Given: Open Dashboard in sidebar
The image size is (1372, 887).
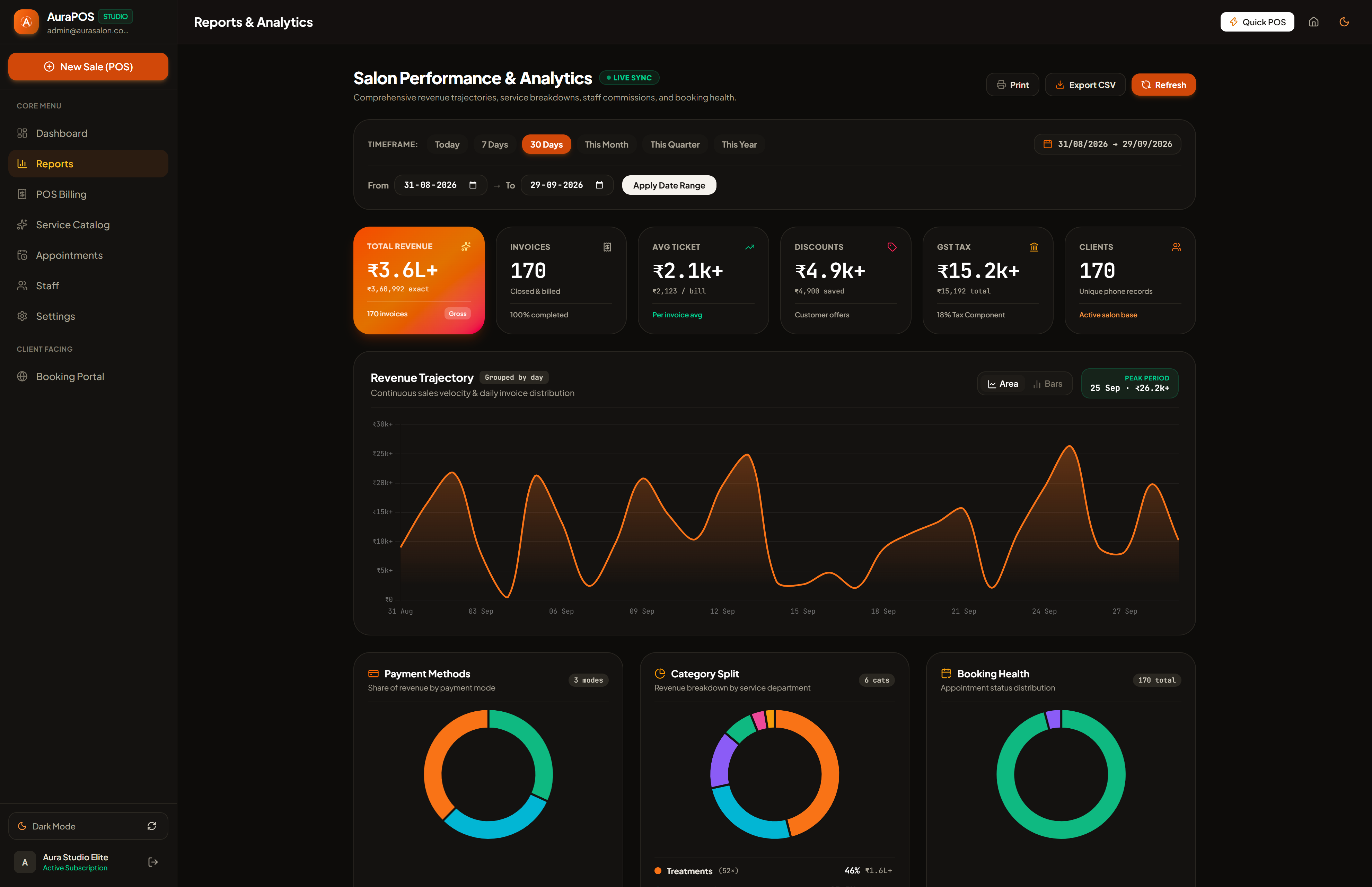Looking at the screenshot, I should [88, 133].
